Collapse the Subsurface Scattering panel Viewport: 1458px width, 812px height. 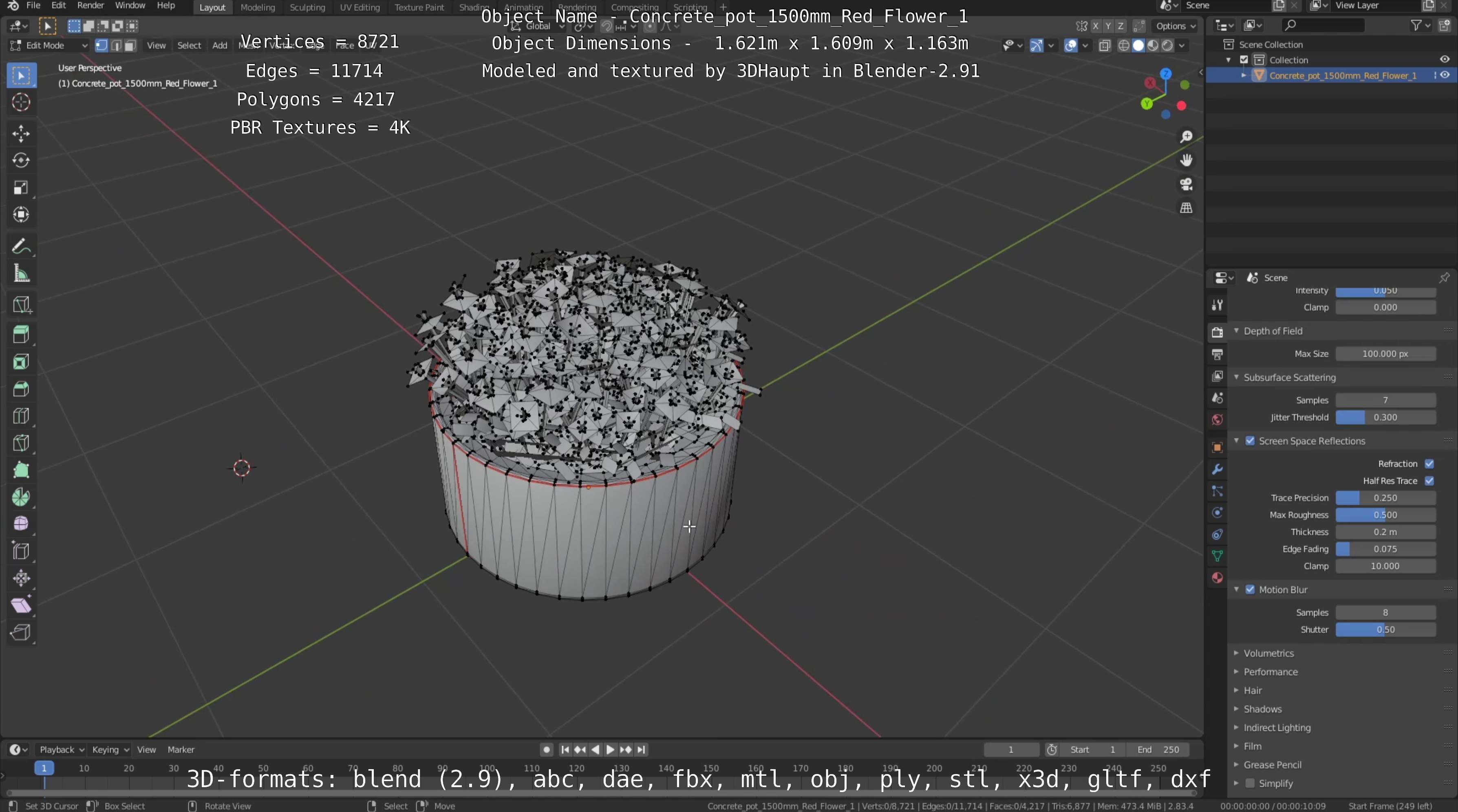tap(1289, 377)
